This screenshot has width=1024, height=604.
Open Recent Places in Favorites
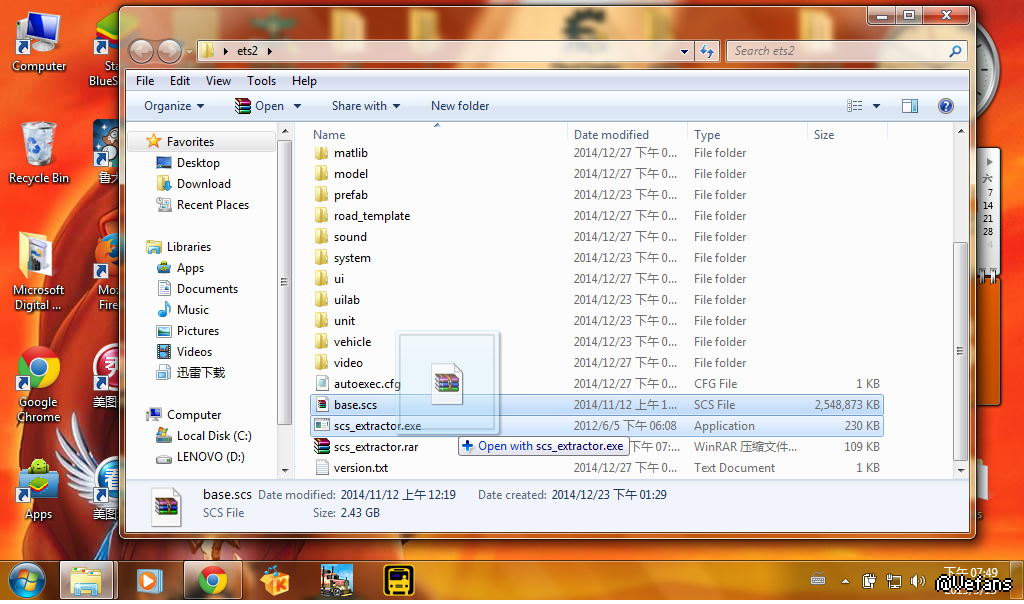212,204
